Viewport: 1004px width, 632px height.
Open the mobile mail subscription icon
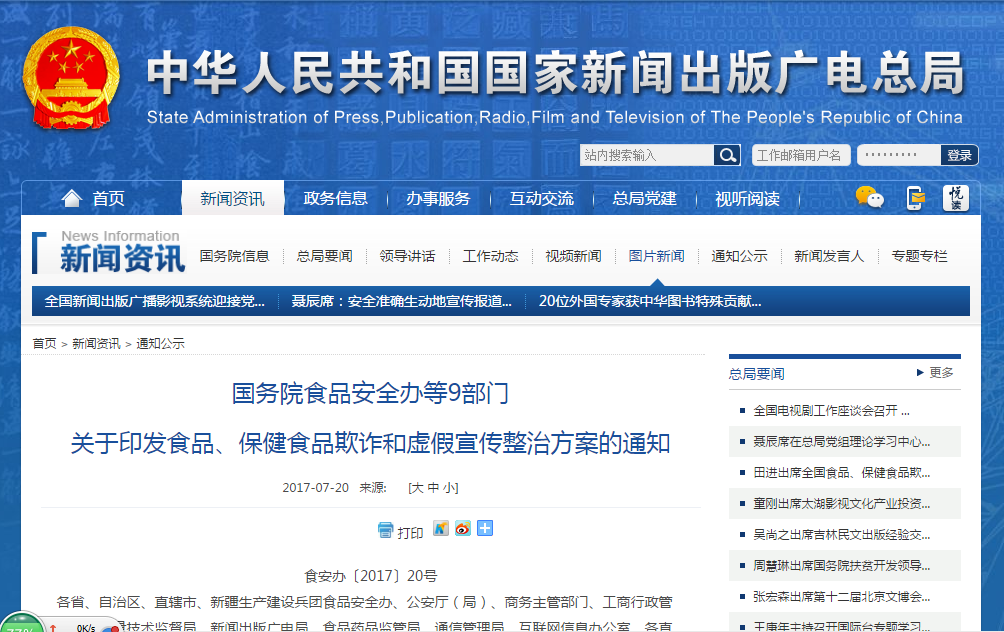coord(914,197)
